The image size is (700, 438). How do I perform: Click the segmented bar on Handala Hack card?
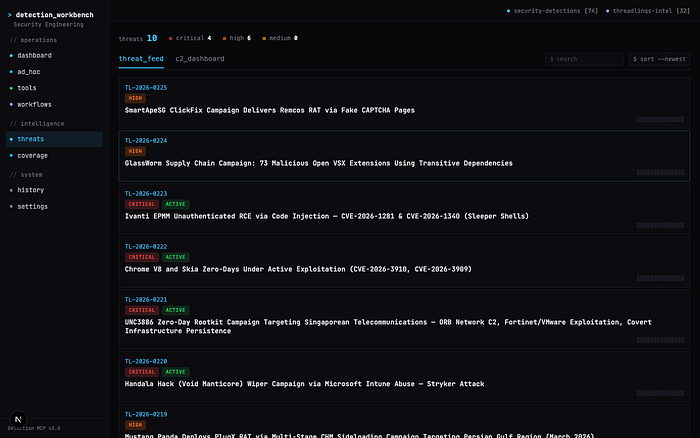pos(660,393)
